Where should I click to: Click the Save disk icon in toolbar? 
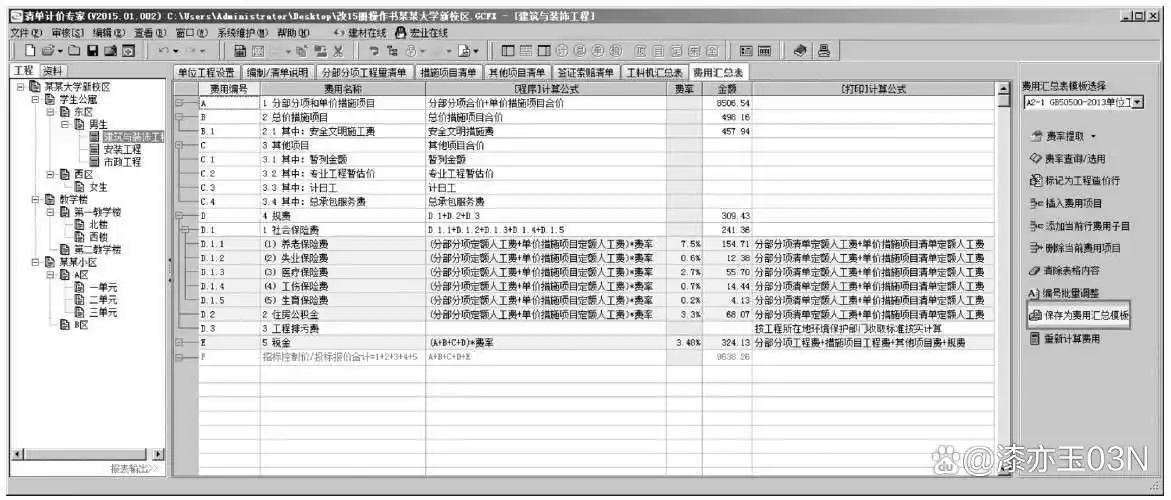[x=92, y=51]
